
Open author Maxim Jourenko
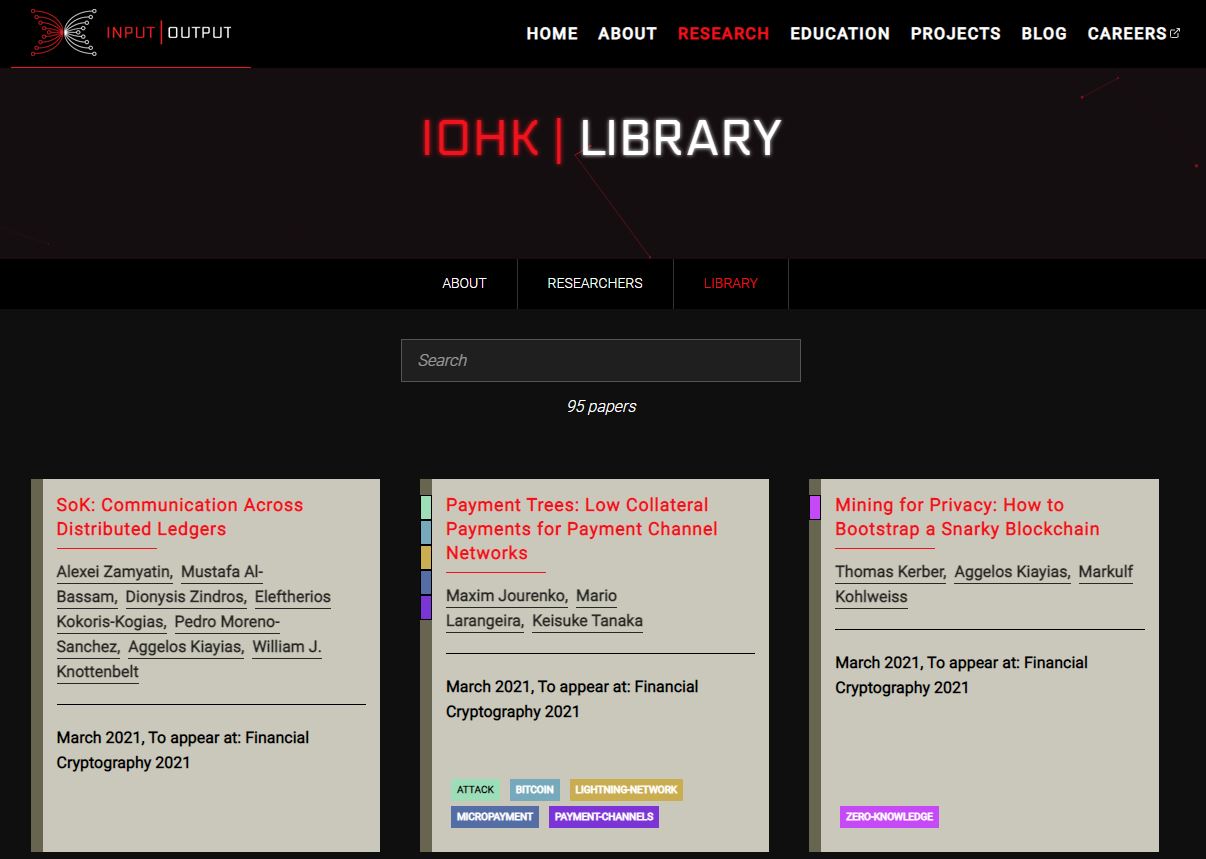click(x=506, y=596)
